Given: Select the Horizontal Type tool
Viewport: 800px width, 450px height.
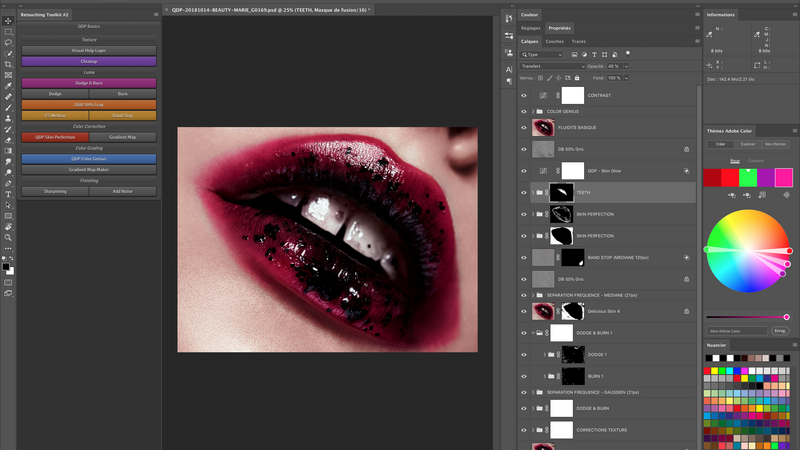Looking at the screenshot, I should (8, 194).
